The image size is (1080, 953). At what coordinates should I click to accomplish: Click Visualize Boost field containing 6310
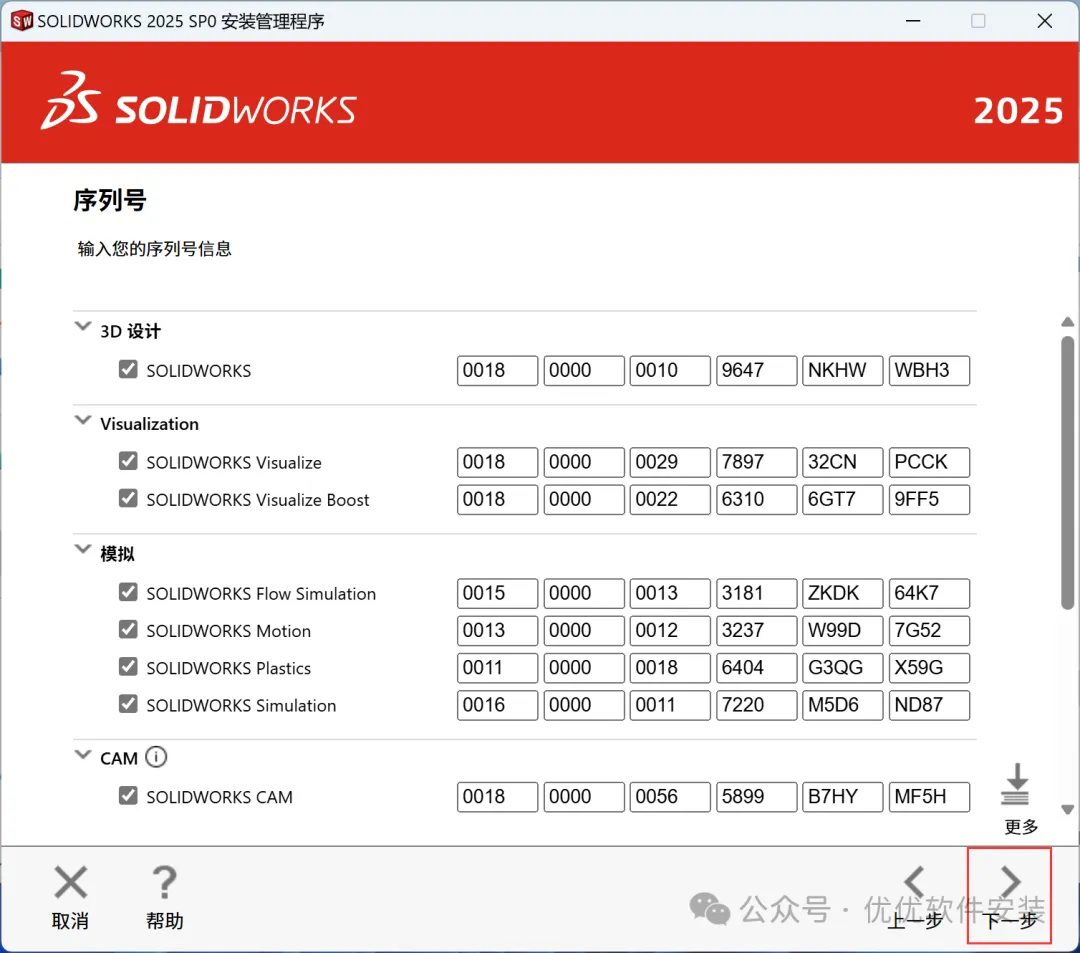[x=756, y=499]
